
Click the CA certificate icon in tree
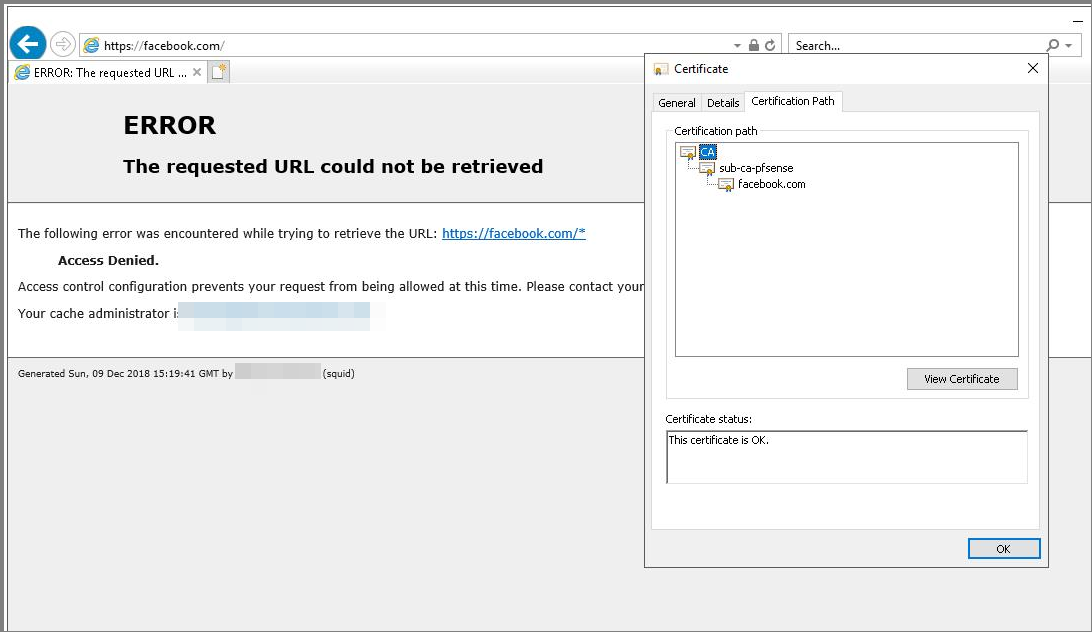(688, 152)
